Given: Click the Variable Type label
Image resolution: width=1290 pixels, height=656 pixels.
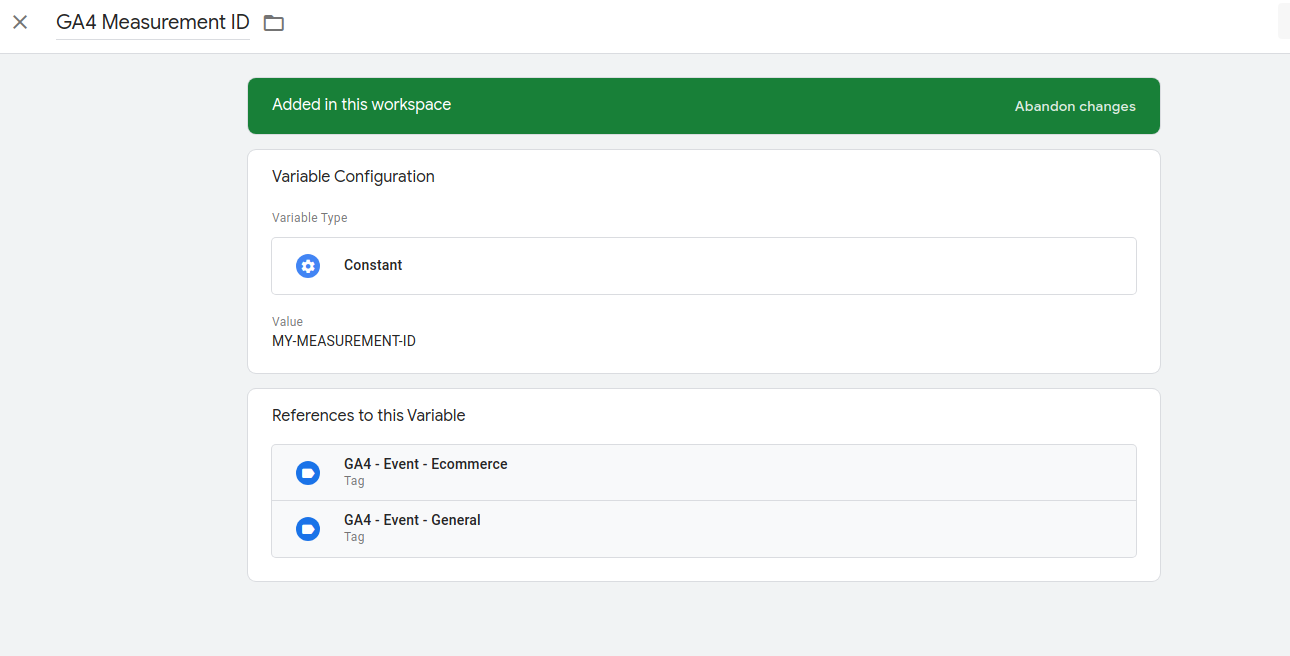Looking at the screenshot, I should point(310,218).
